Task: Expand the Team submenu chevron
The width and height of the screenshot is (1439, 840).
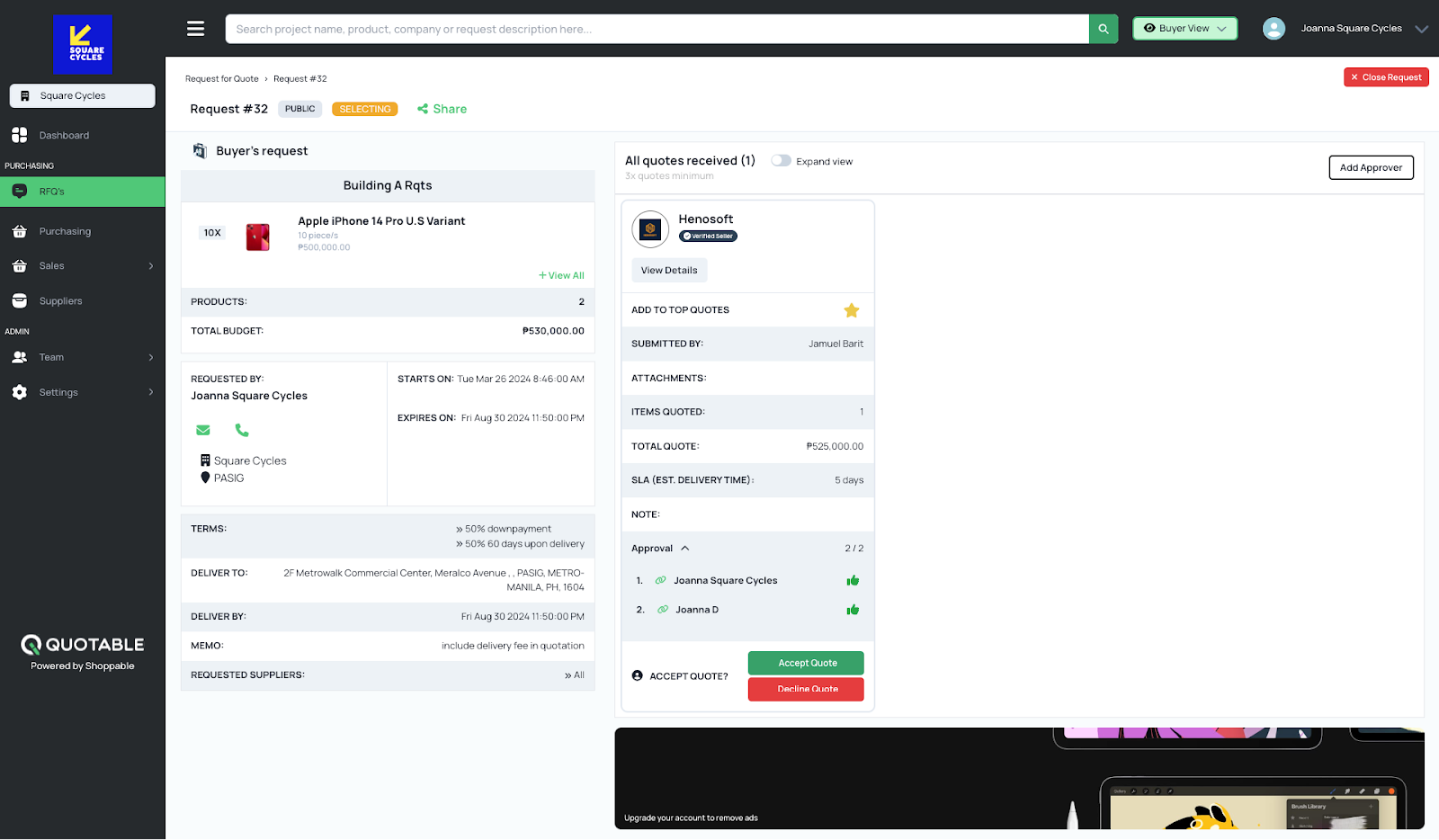Action: [x=151, y=357]
